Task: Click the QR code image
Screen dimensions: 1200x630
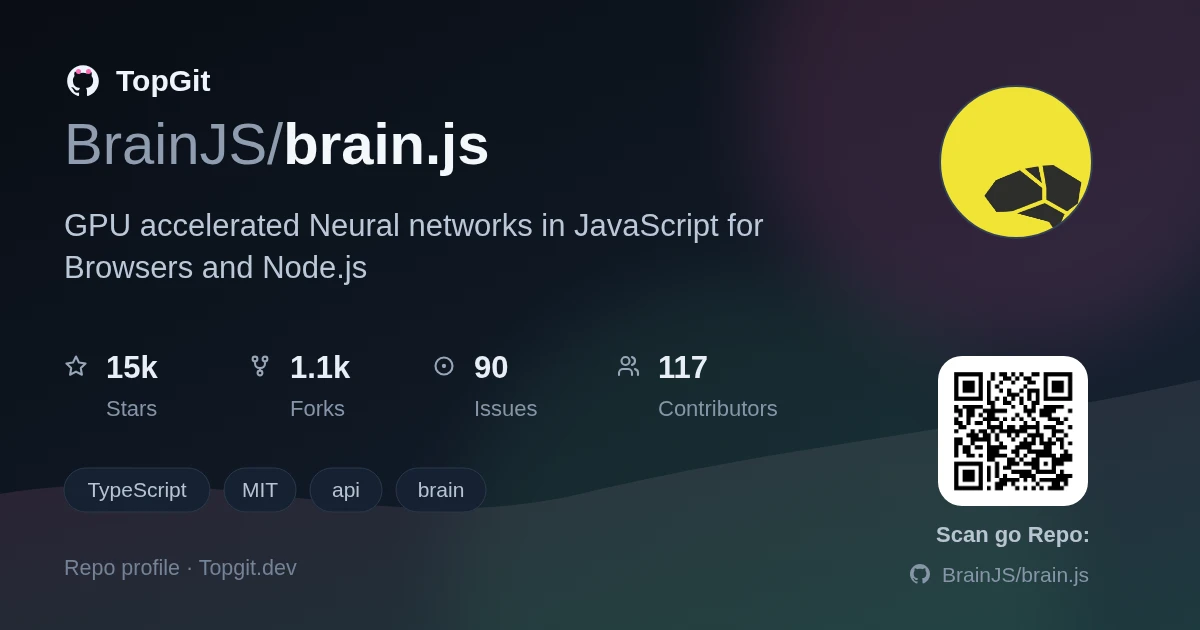Action: tap(1013, 431)
